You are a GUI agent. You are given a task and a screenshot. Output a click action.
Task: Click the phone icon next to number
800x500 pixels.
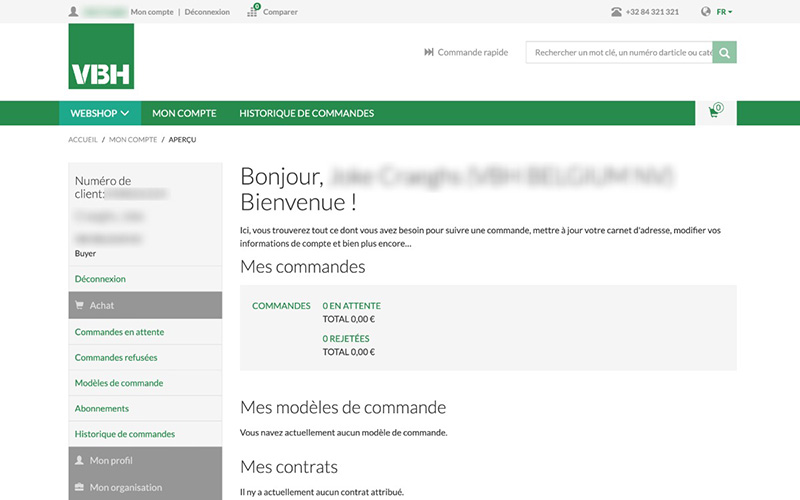point(616,12)
